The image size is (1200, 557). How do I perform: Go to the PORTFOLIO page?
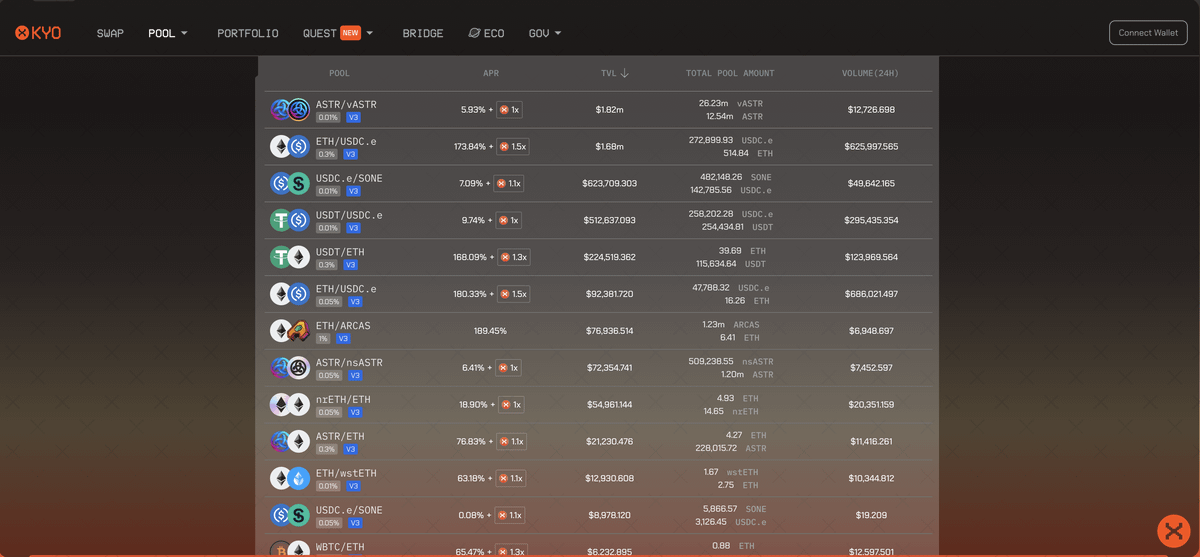point(248,33)
